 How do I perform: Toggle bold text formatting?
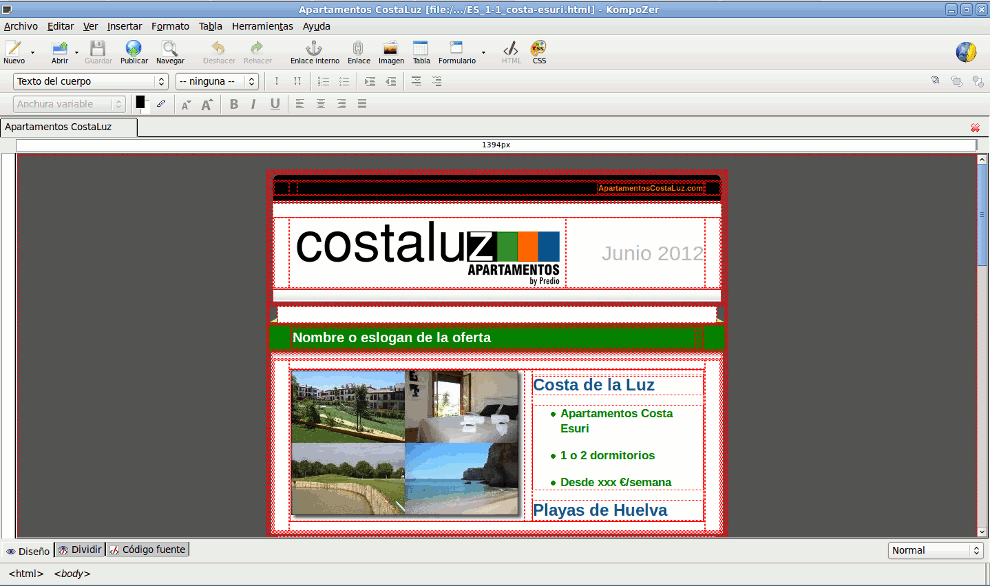click(234, 104)
